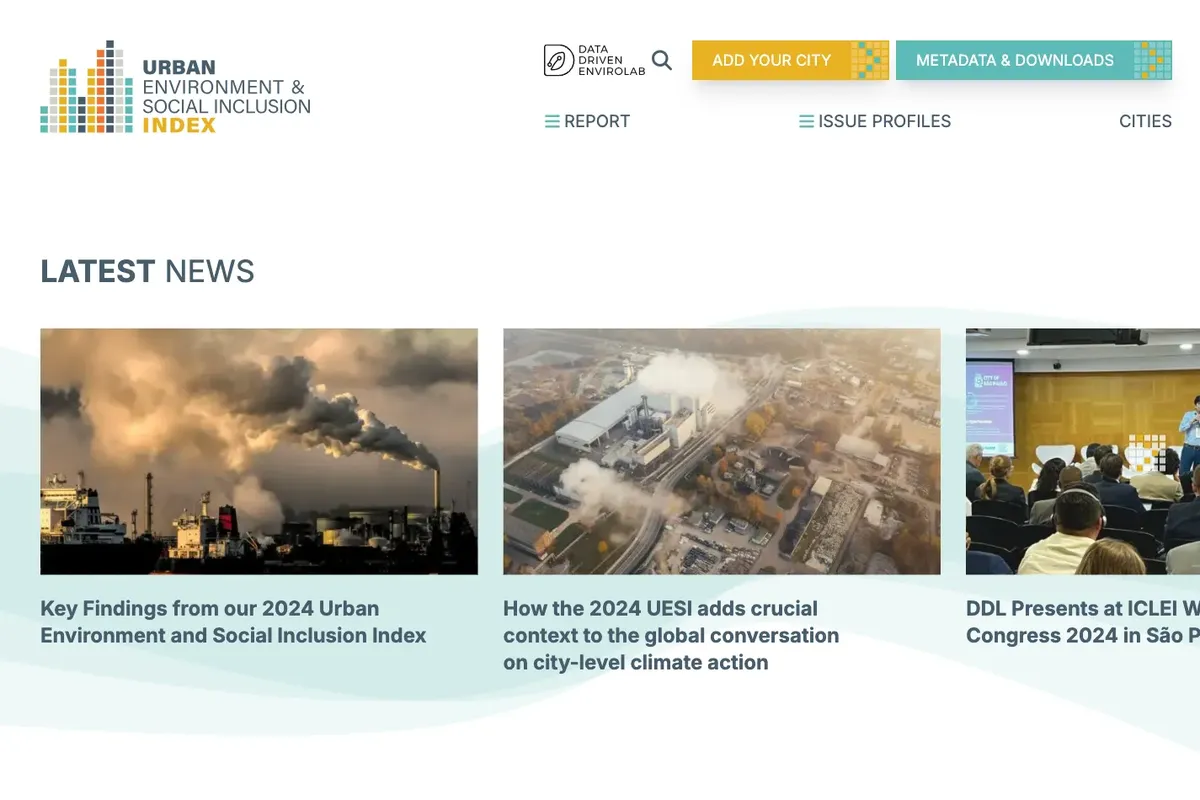
Task: Expand the ISSUE PROFILES hamburger icon
Action: click(x=806, y=121)
